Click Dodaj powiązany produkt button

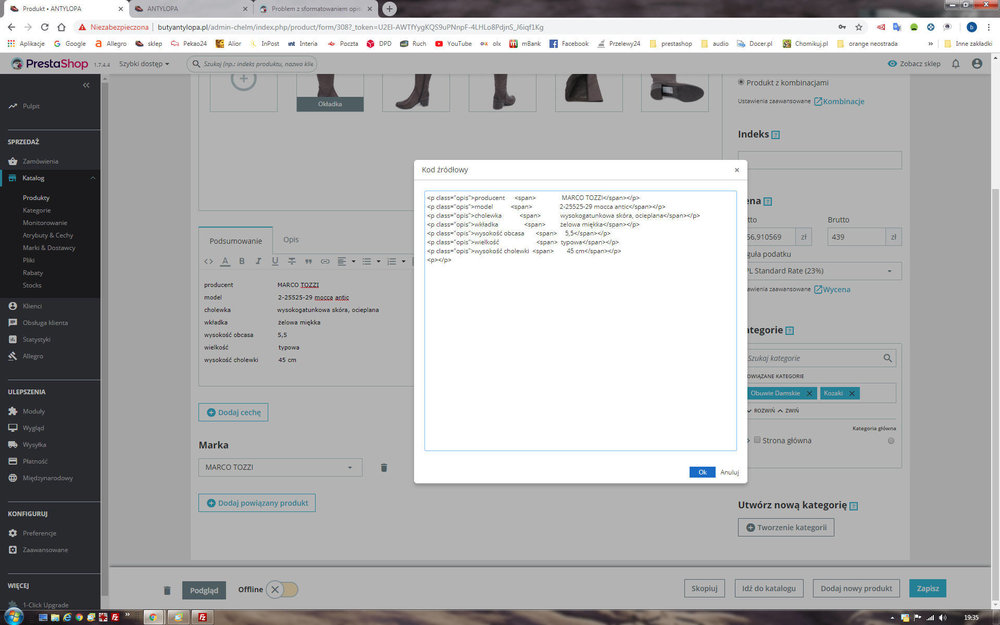click(257, 503)
